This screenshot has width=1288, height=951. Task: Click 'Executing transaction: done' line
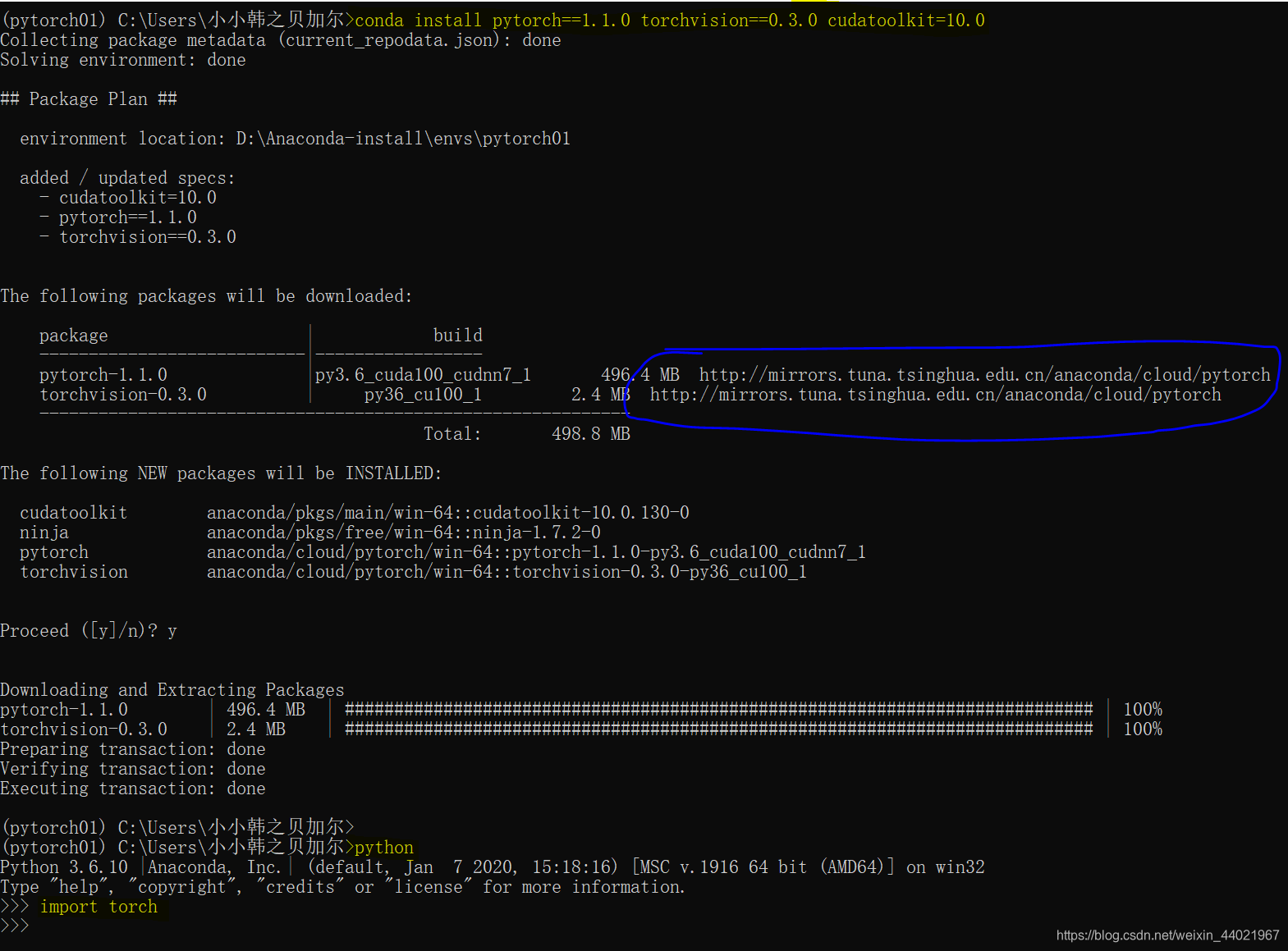(133, 788)
